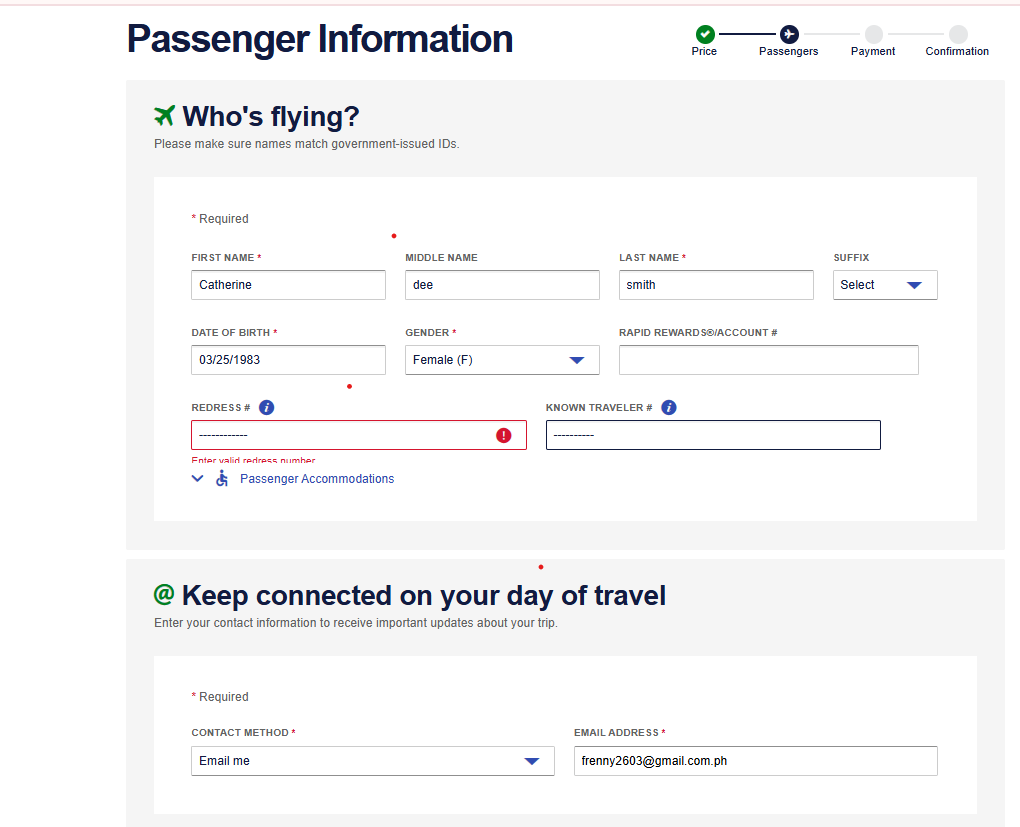Screen dimensions: 1020x827
Task: Click the Price step label
Action: click(x=704, y=52)
